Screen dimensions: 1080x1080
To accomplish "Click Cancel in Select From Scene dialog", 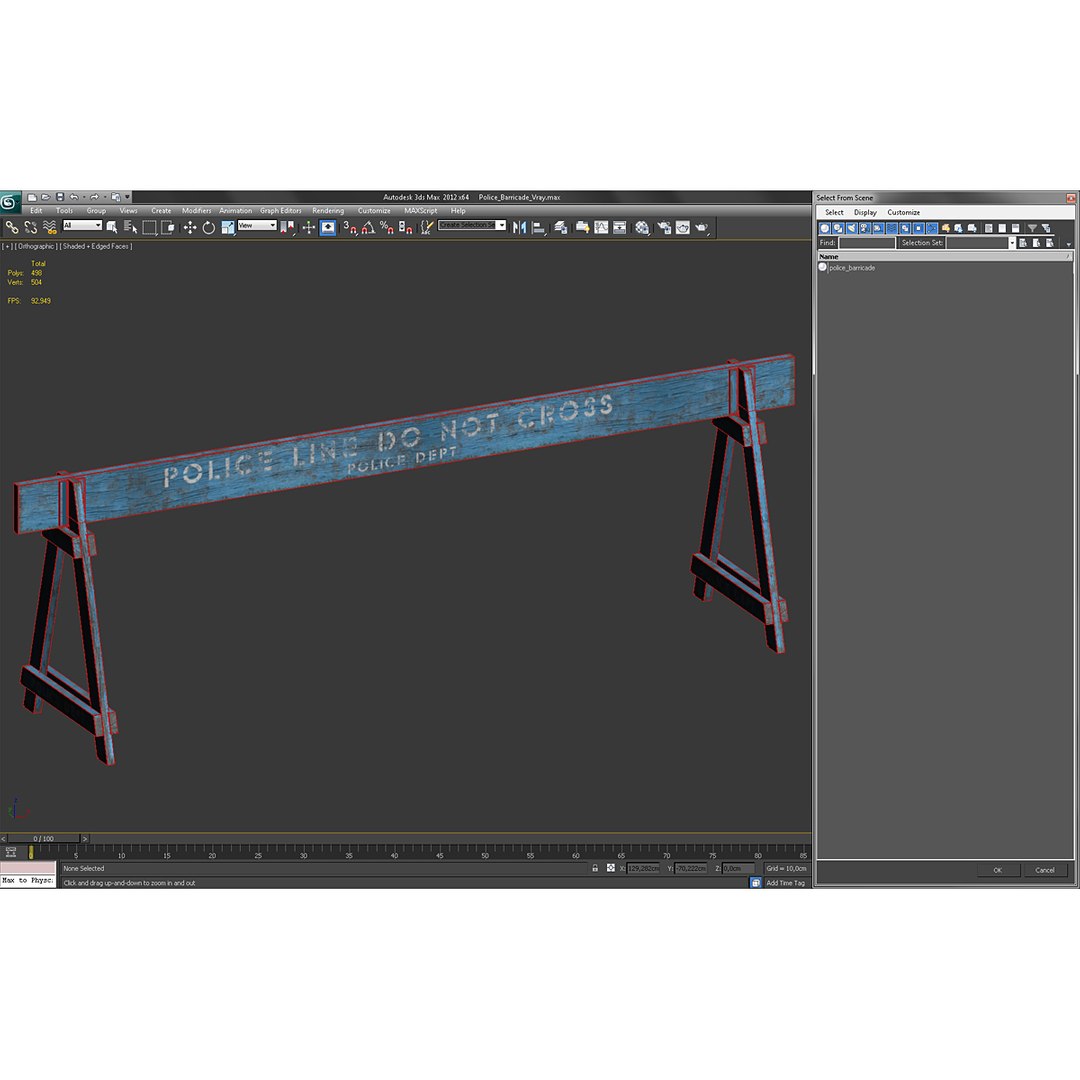I will 1045,870.
